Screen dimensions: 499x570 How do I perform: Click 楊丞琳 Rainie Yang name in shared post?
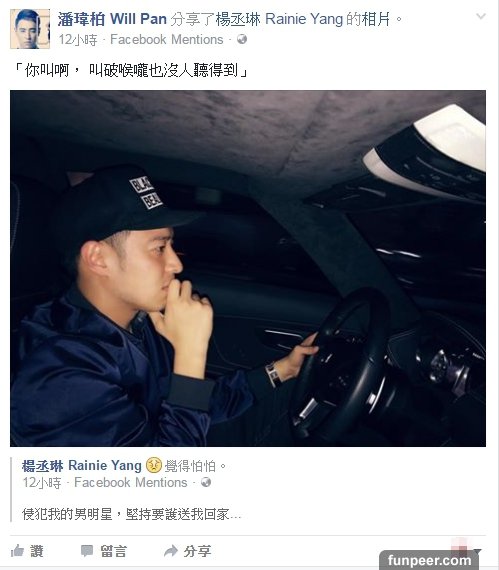coord(81,465)
